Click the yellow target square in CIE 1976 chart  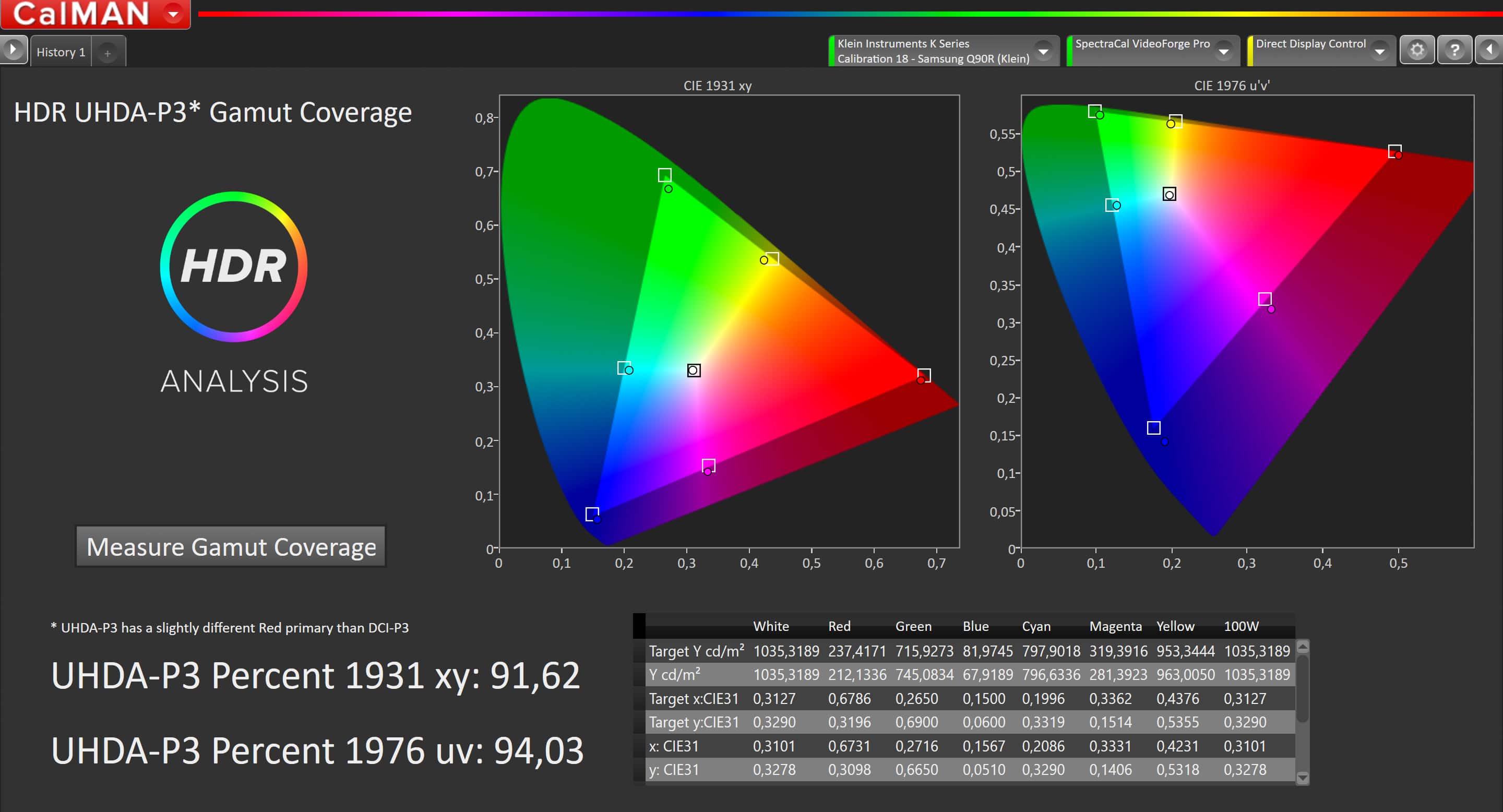pos(1176,121)
